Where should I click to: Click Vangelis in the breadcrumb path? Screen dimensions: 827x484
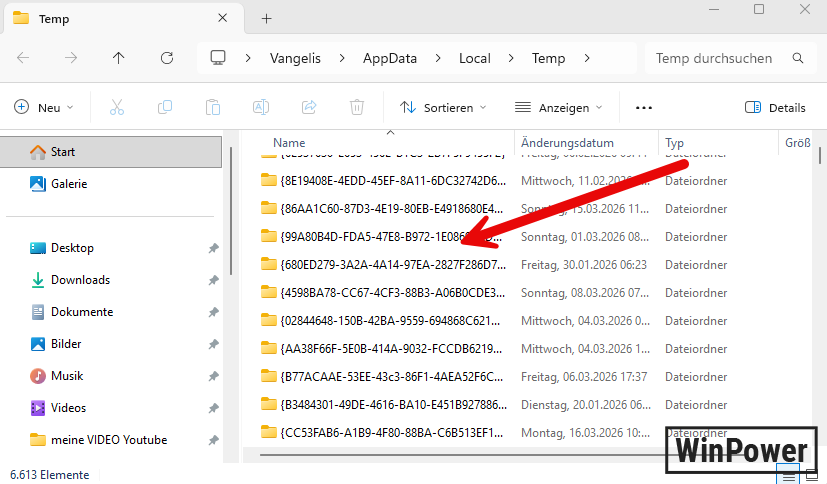tap(295, 58)
